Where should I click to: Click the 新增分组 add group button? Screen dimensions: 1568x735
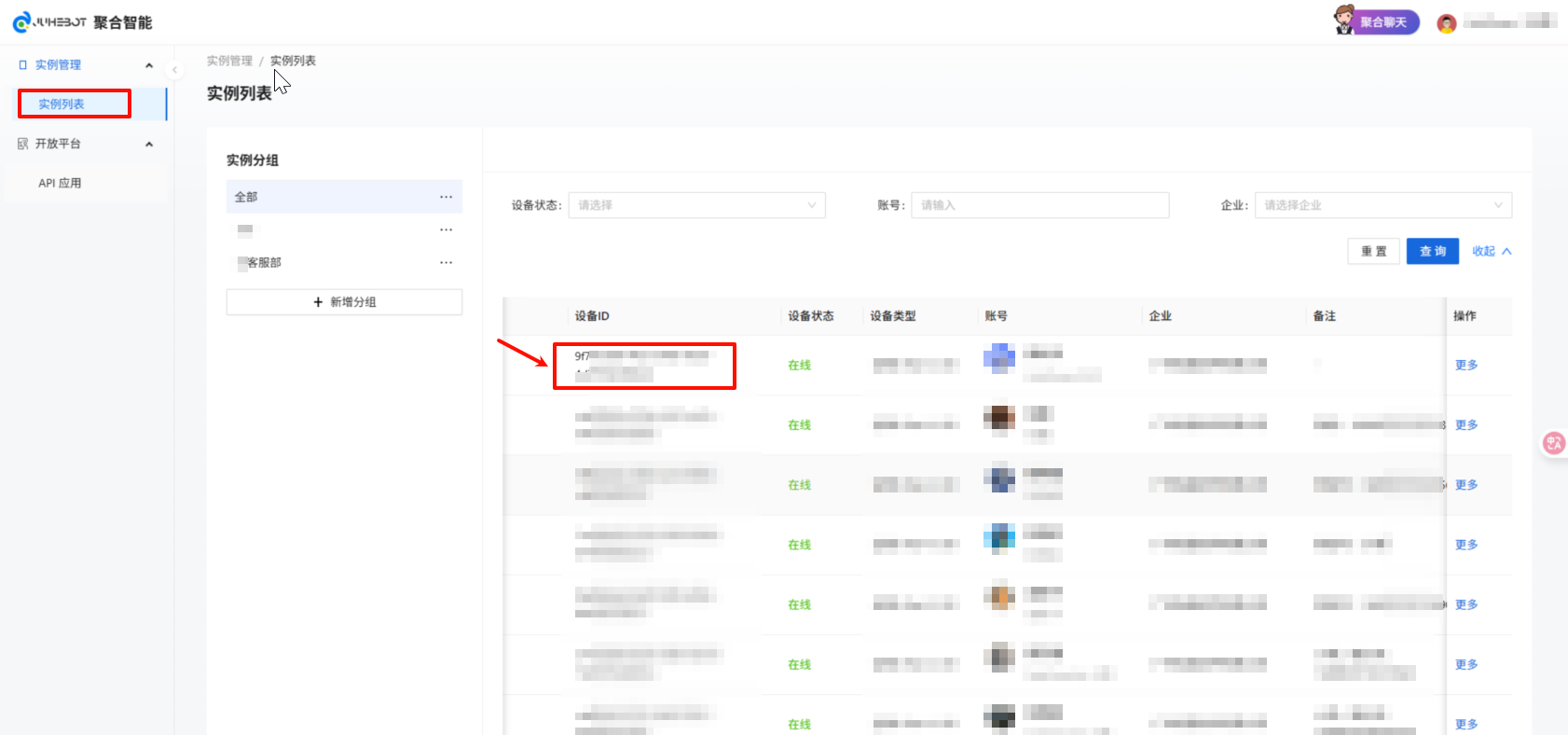click(344, 302)
